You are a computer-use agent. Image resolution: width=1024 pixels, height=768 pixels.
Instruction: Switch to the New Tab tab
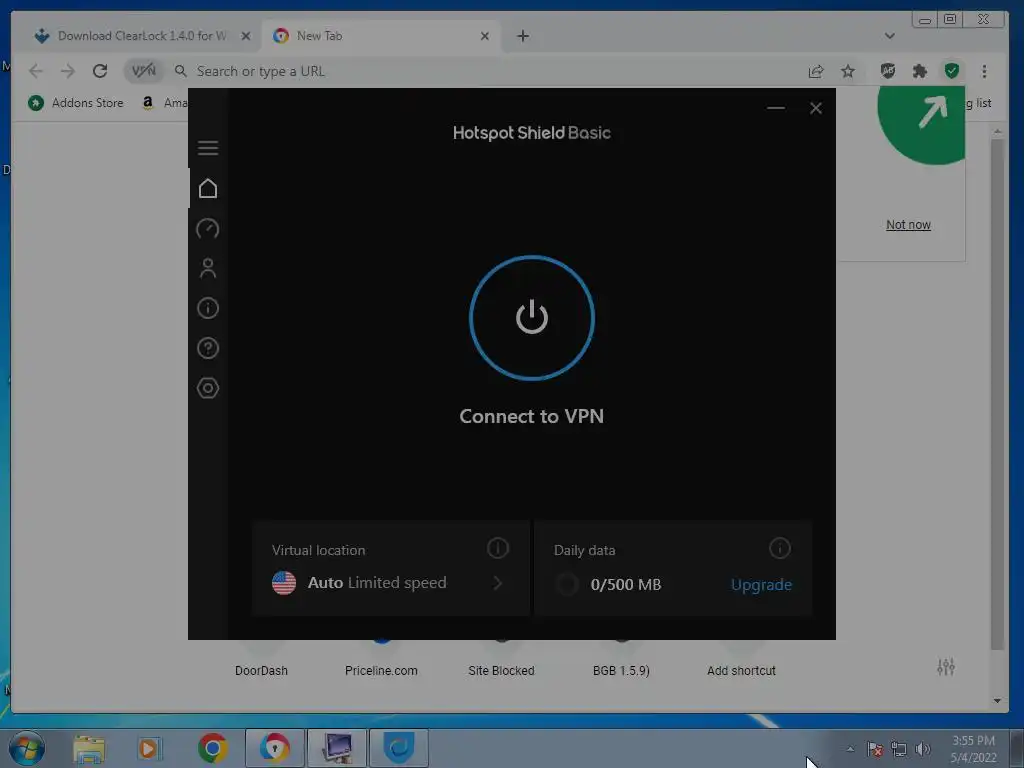click(380, 36)
